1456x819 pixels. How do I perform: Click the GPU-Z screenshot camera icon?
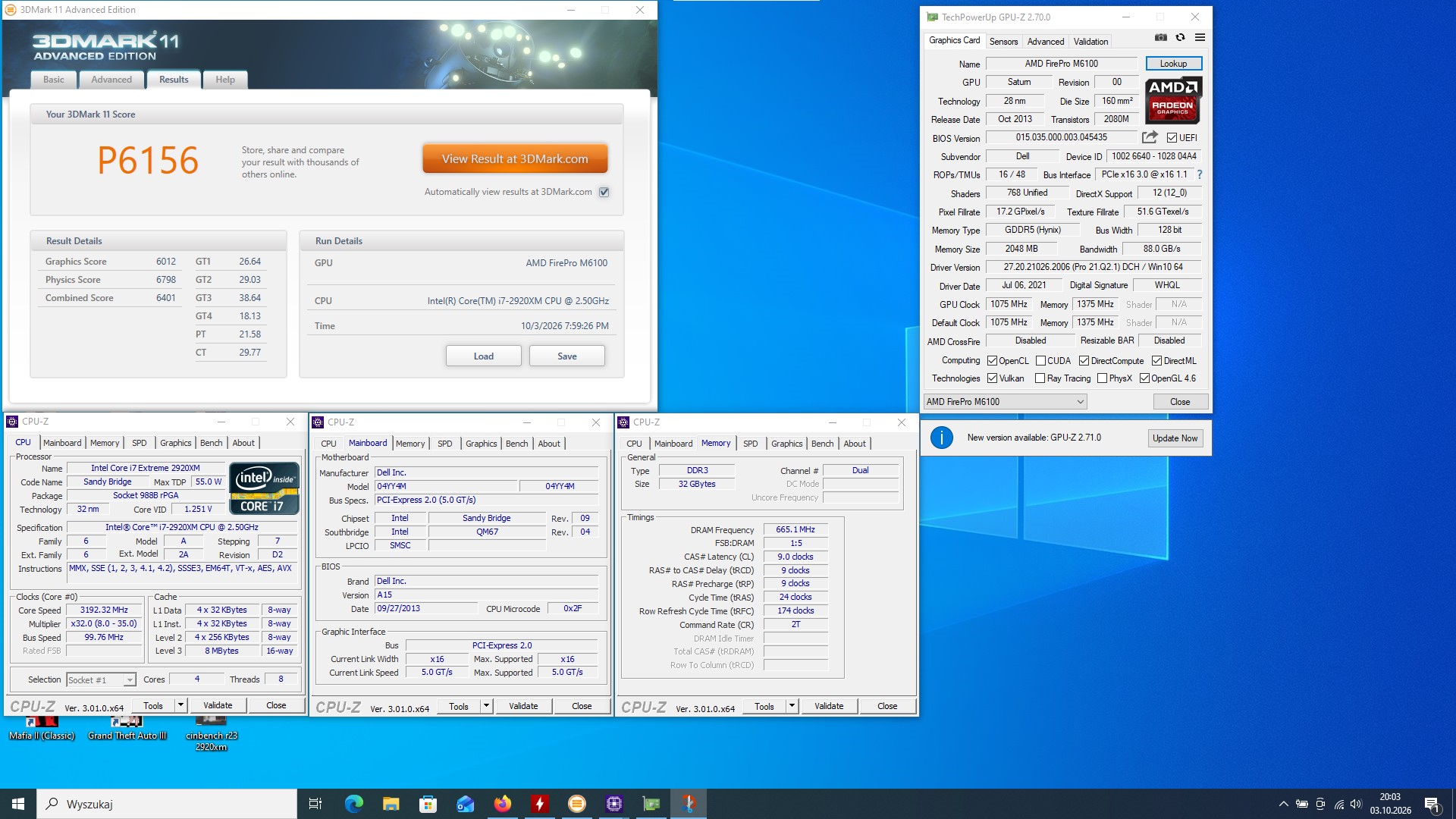pos(1160,37)
